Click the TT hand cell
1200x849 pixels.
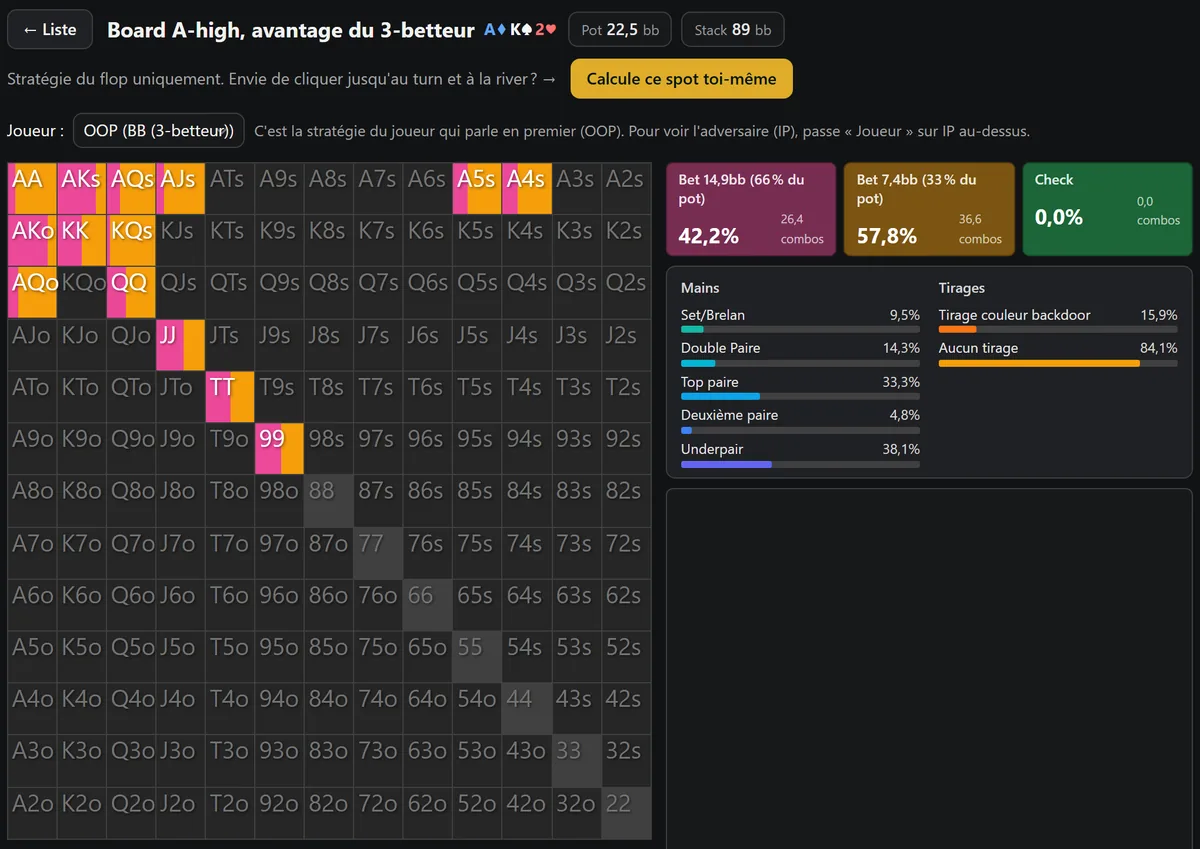point(230,396)
